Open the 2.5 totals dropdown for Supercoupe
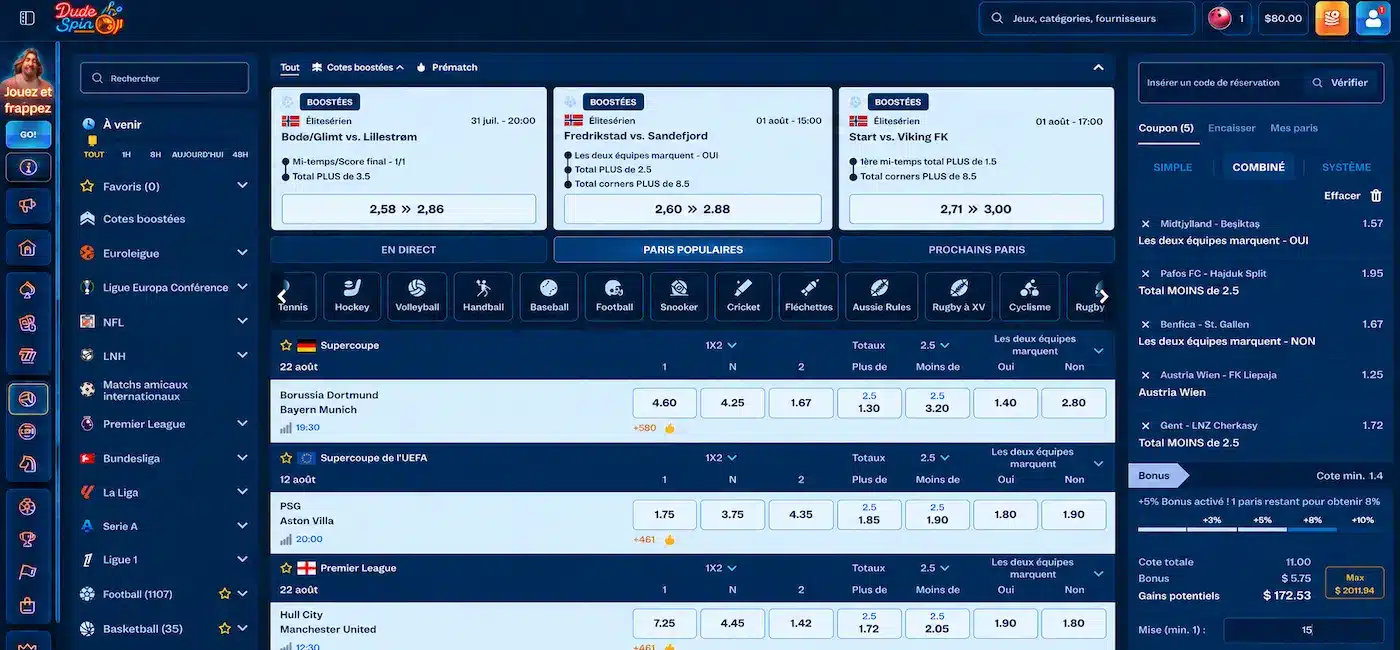1400x650 pixels. coord(935,345)
